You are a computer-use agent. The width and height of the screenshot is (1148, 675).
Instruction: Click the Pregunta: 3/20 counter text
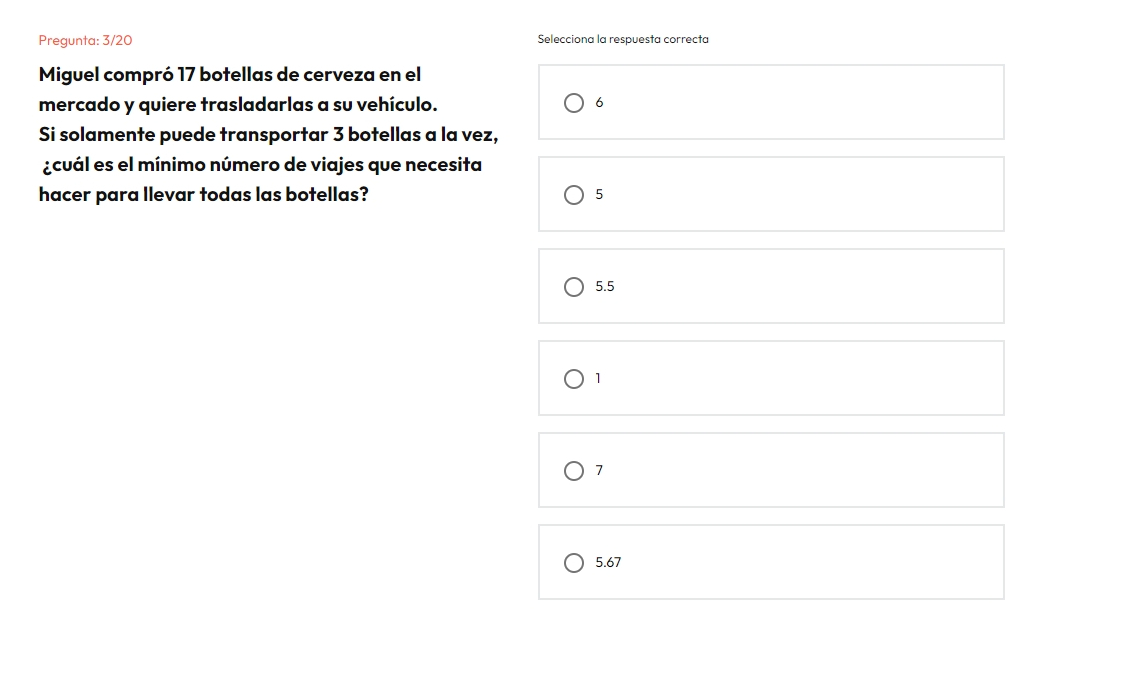coord(86,40)
